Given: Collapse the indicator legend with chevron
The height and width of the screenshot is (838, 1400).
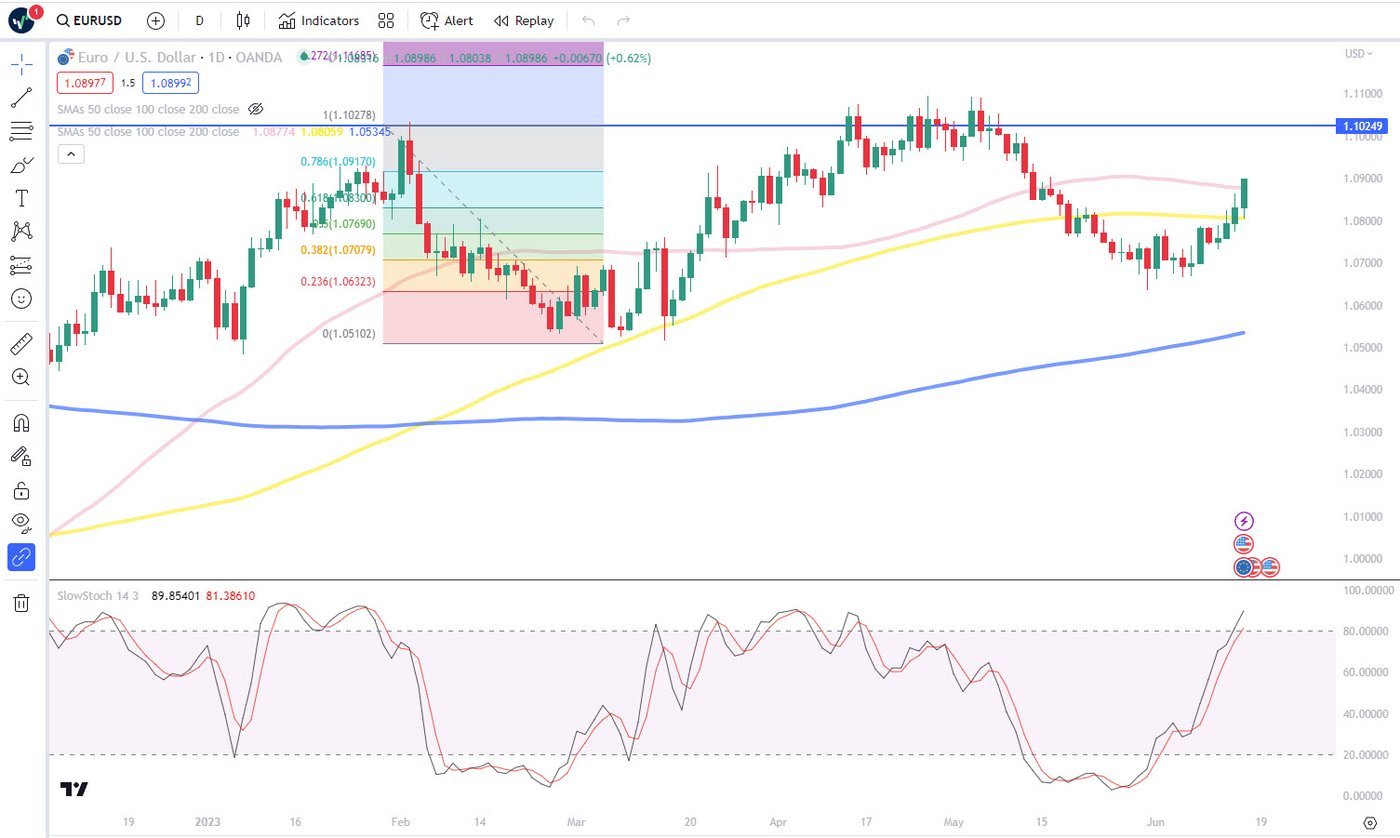Looking at the screenshot, I should click(71, 154).
